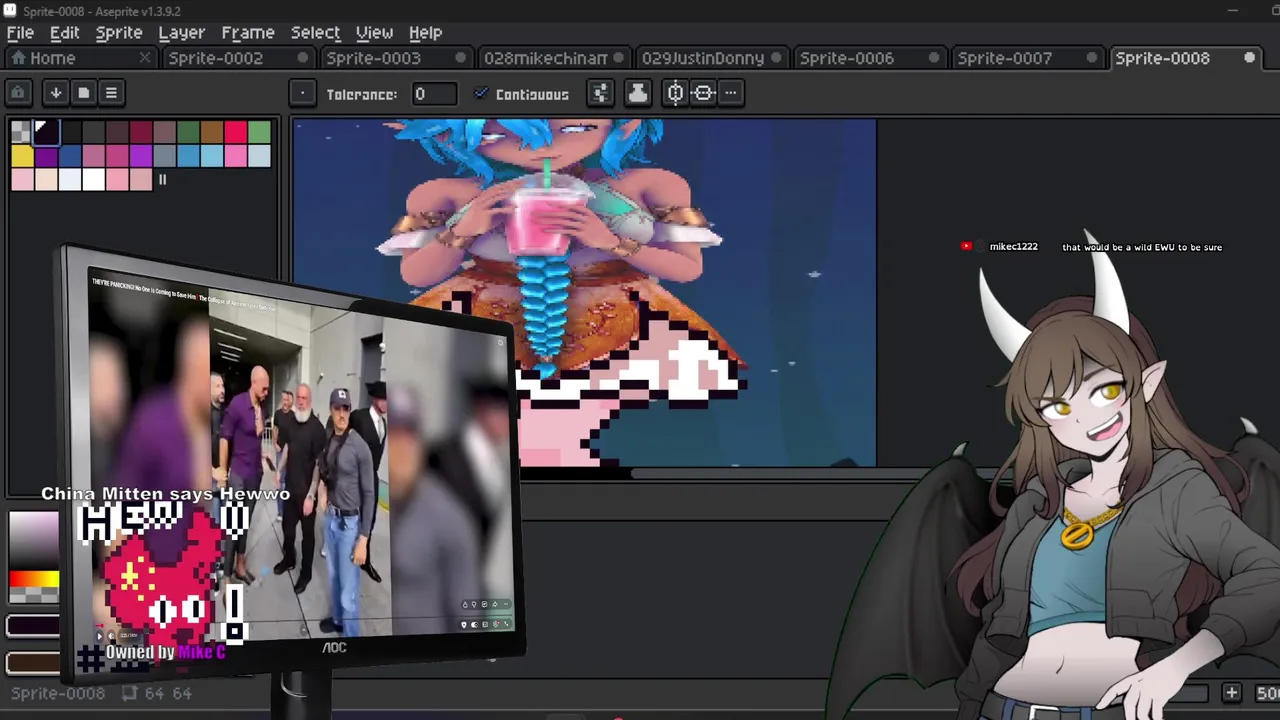The image size is (1280, 720).
Task: Close the Home tab with its X
Action: point(145,58)
